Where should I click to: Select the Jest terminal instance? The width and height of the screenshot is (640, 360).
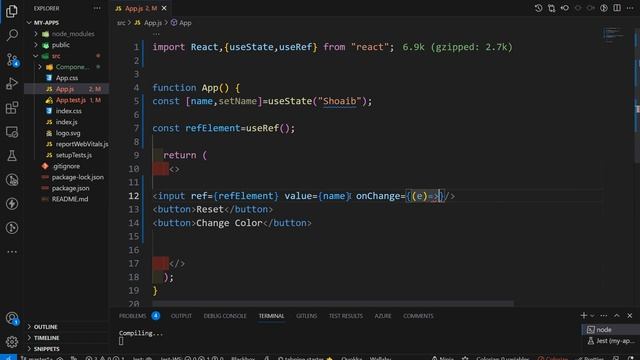click(611, 341)
